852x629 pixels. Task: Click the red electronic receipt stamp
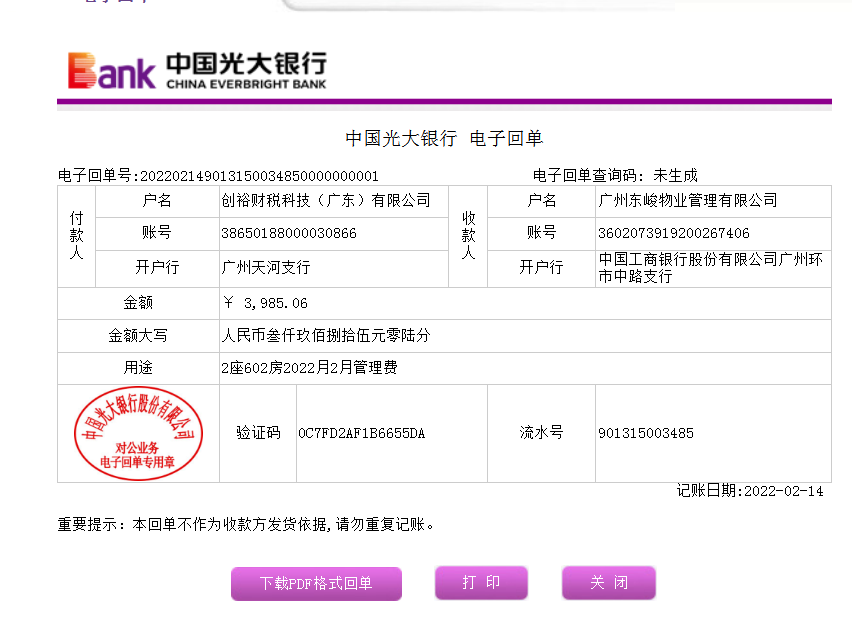coord(138,434)
